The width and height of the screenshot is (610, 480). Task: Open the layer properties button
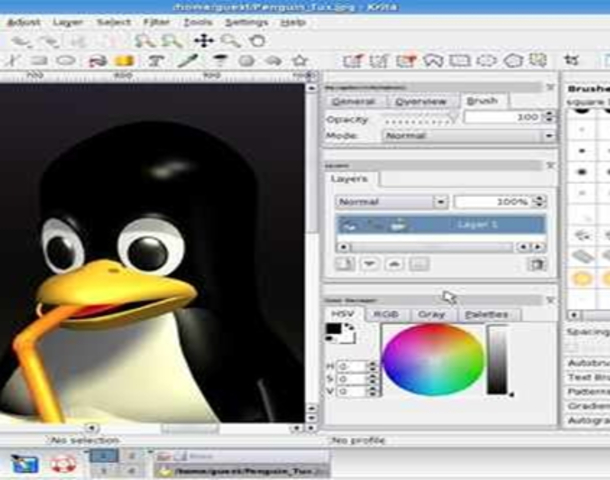click(419, 264)
